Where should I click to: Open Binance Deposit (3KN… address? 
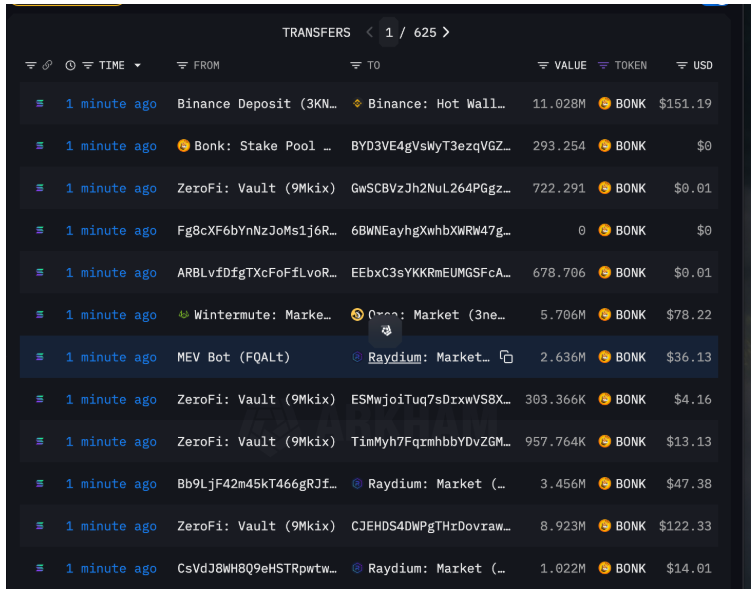coord(257,104)
